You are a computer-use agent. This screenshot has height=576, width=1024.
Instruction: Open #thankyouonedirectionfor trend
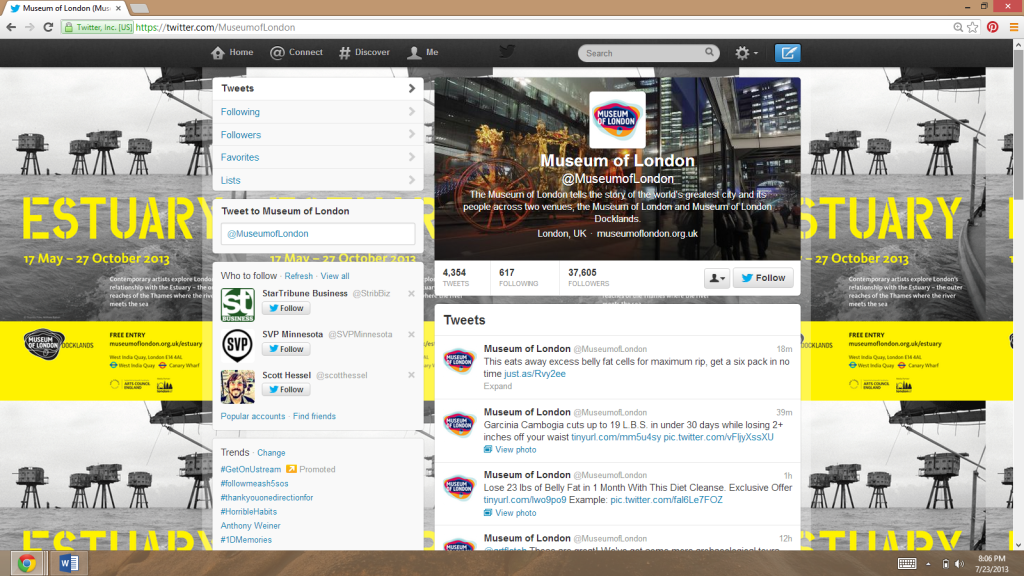click(x=266, y=498)
